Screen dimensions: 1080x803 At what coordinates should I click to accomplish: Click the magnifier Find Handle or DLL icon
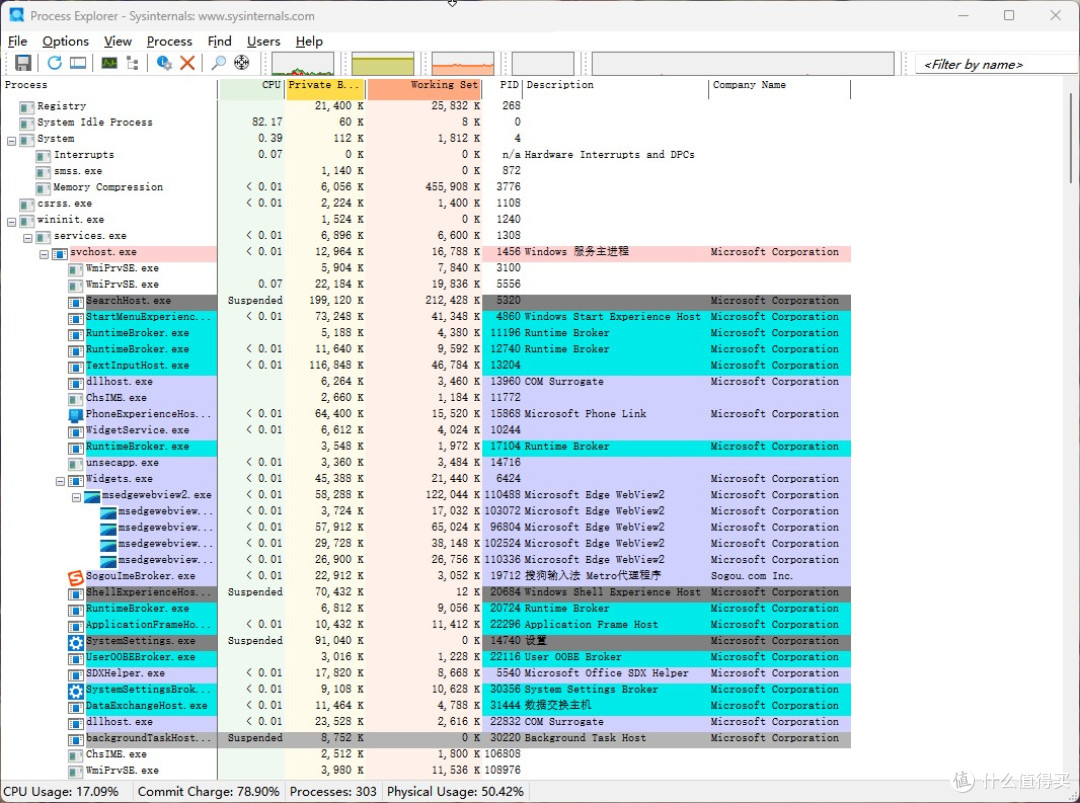pyautogui.click(x=218, y=63)
